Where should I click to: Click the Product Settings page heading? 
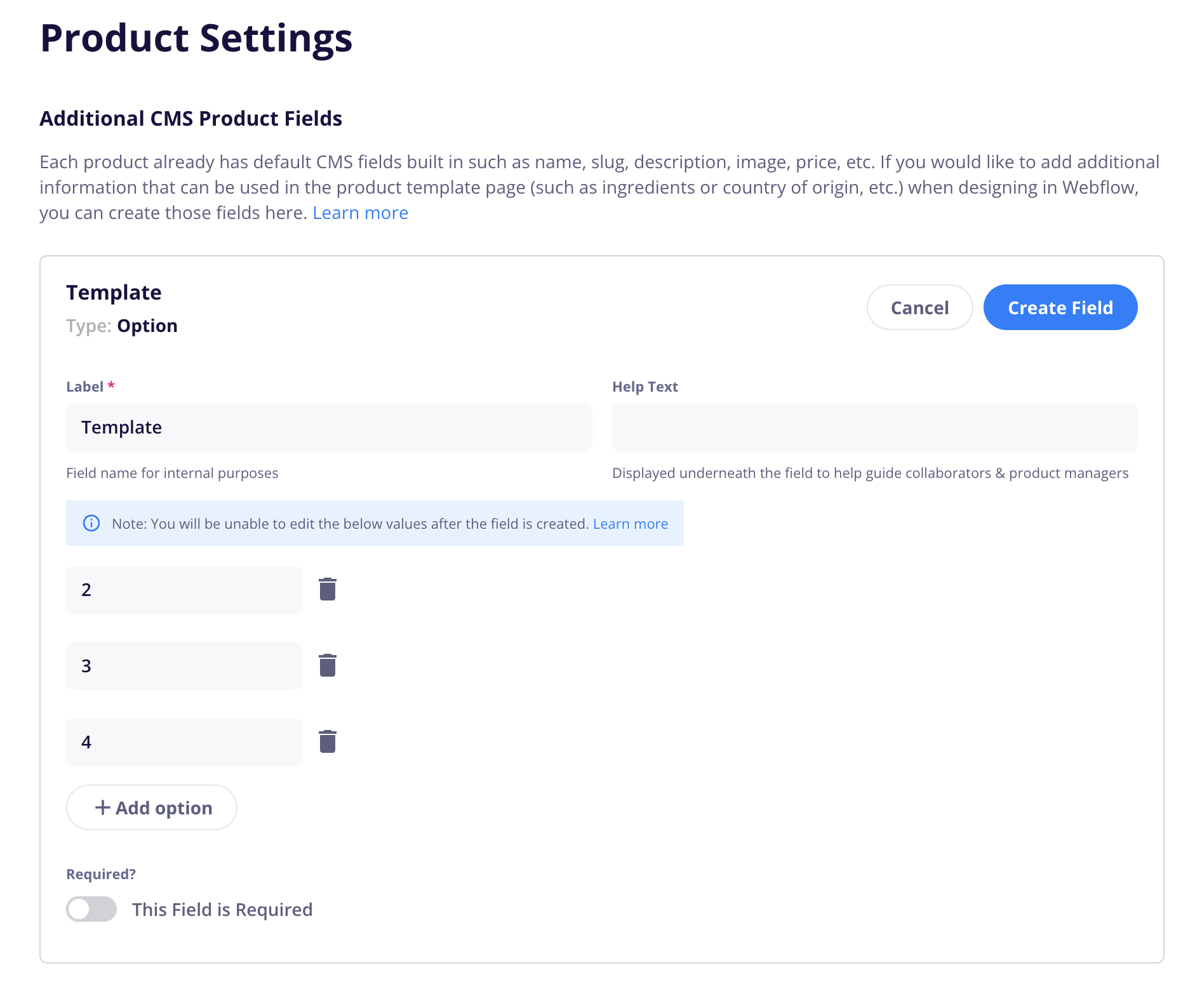pyautogui.click(x=196, y=39)
